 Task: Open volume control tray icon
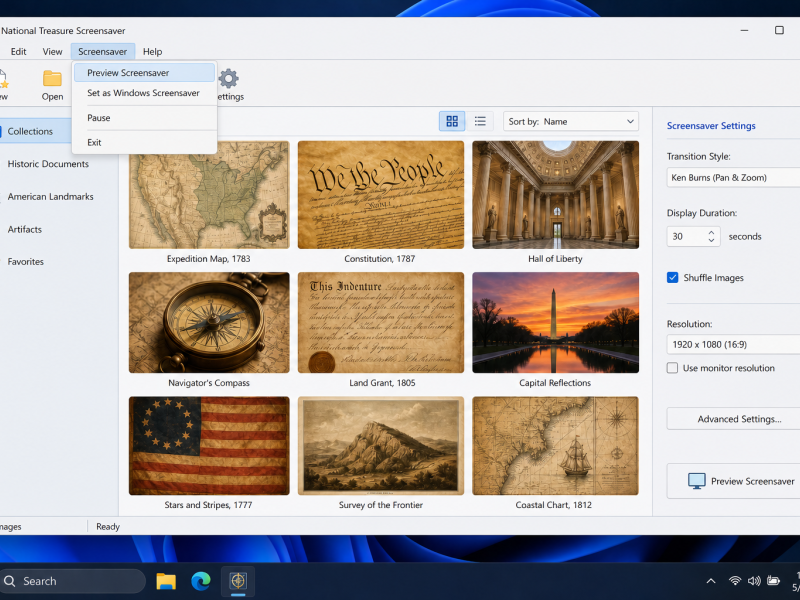[x=754, y=581]
